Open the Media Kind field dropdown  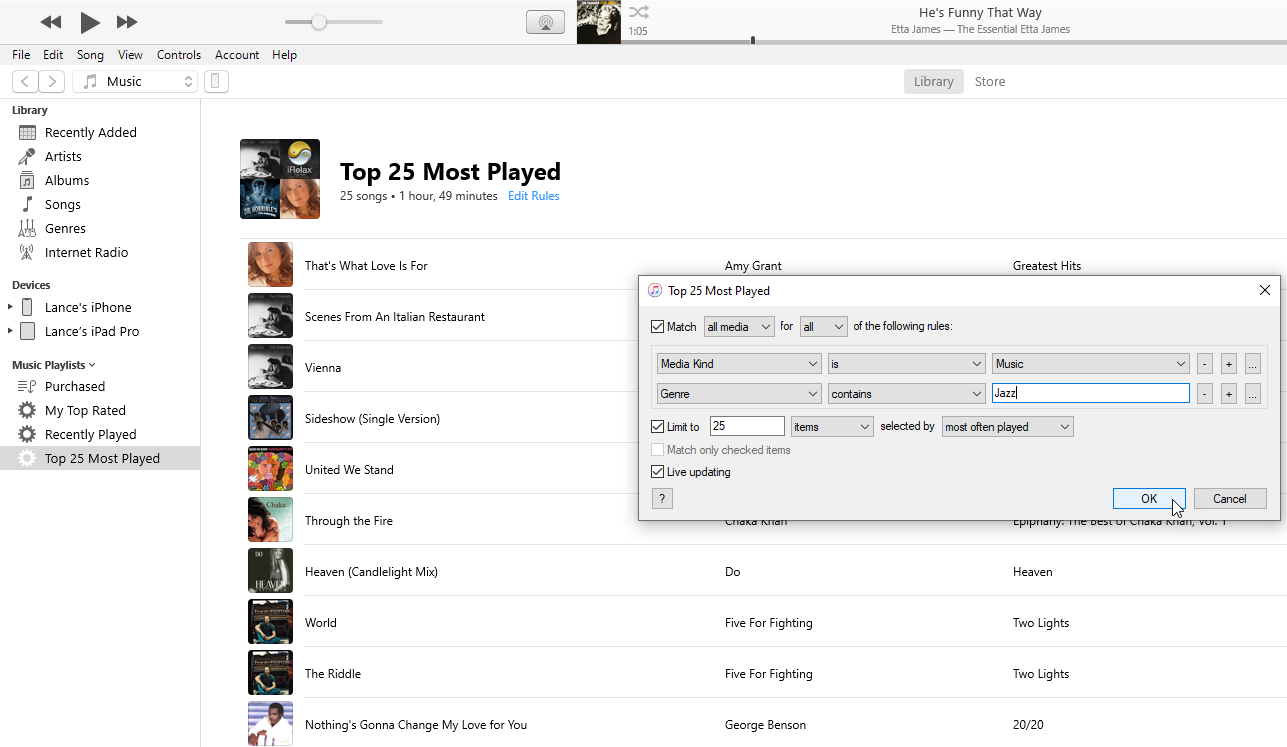pyautogui.click(x=739, y=364)
